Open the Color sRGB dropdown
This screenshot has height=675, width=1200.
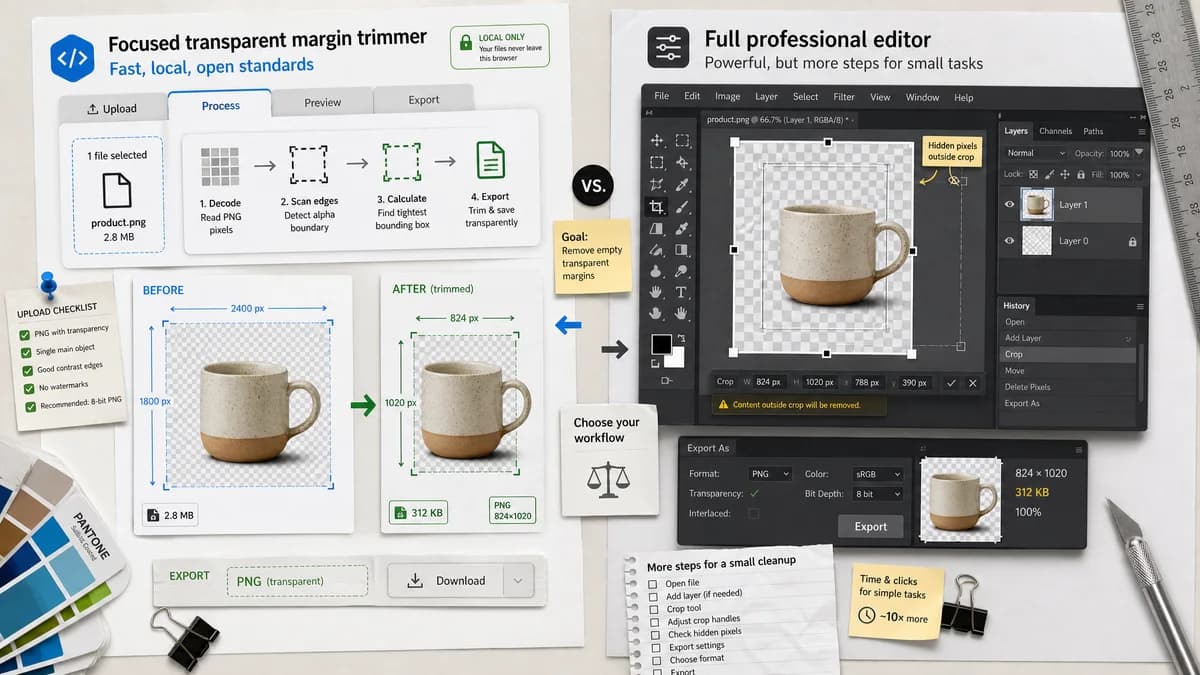pos(877,474)
